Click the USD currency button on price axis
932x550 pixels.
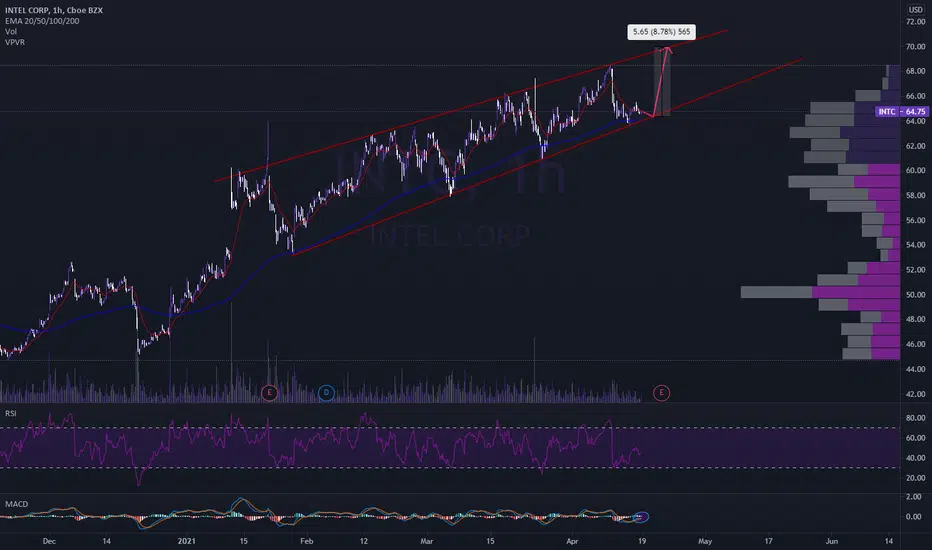pos(915,10)
